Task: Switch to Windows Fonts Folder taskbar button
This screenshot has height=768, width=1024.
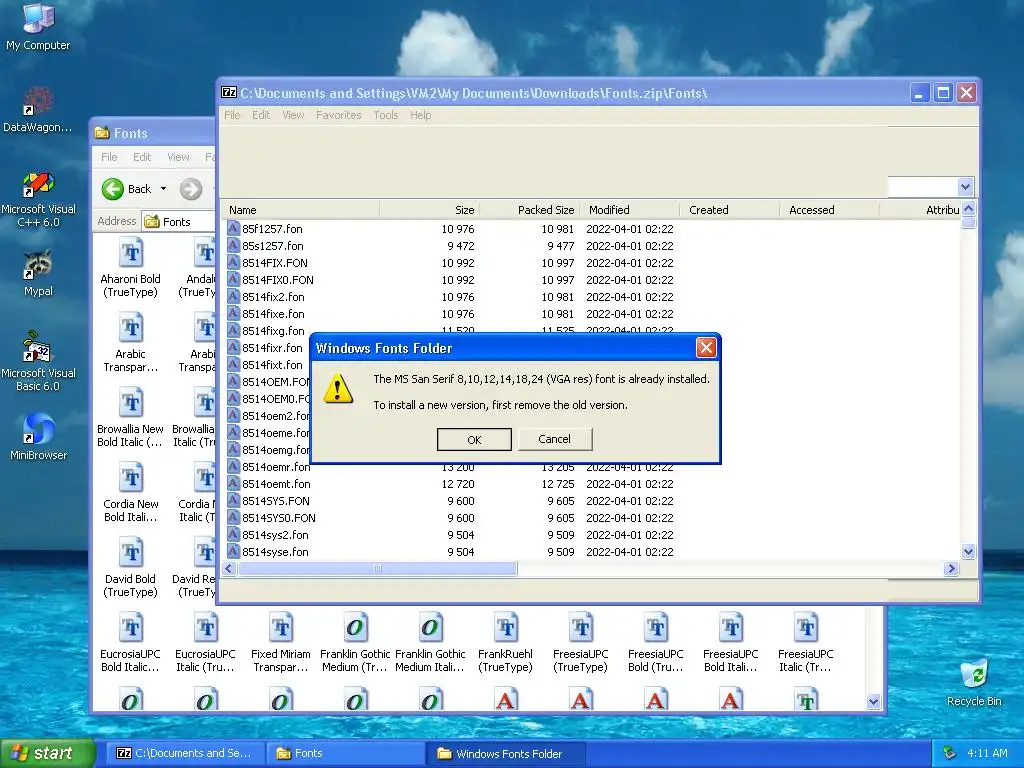Action: pyautogui.click(x=506, y=753)
